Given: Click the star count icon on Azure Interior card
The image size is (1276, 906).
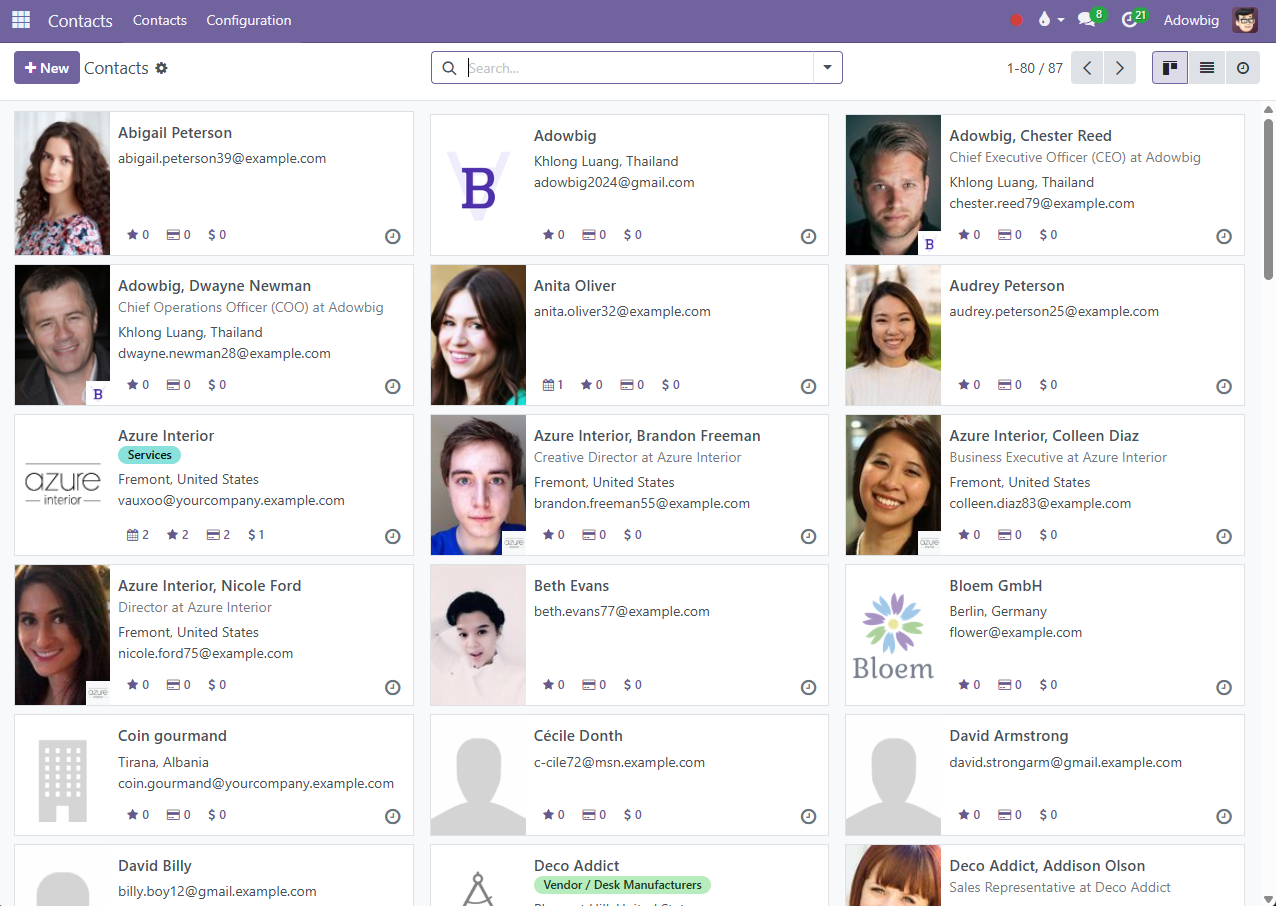Looking at the screenshot, I should coord(172,535).
